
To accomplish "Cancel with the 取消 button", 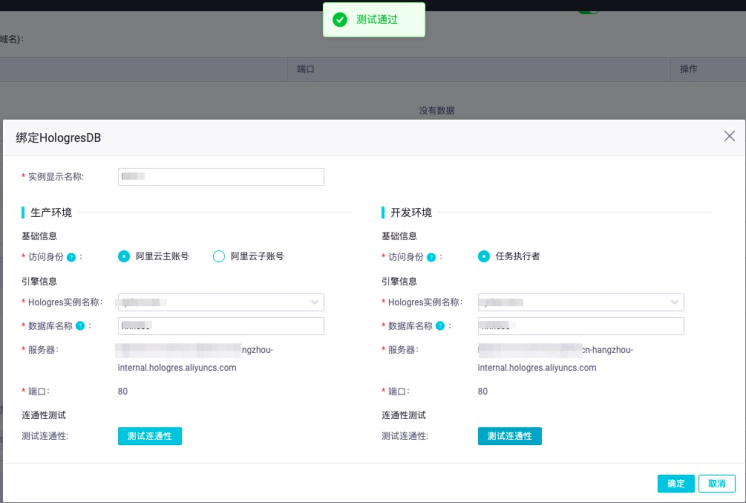I will (717, 484).
